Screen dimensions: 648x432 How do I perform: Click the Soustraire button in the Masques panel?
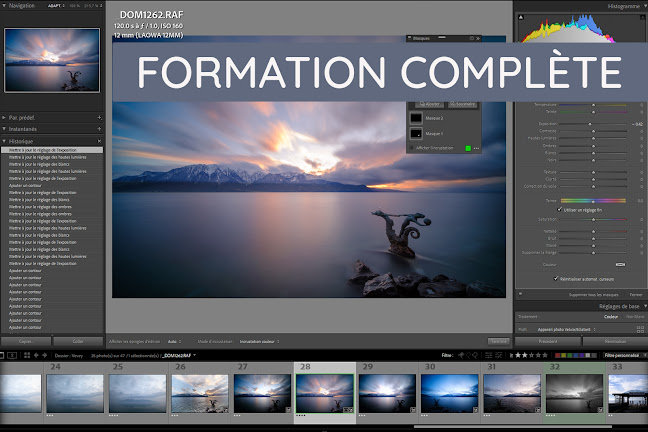(463, 104)
